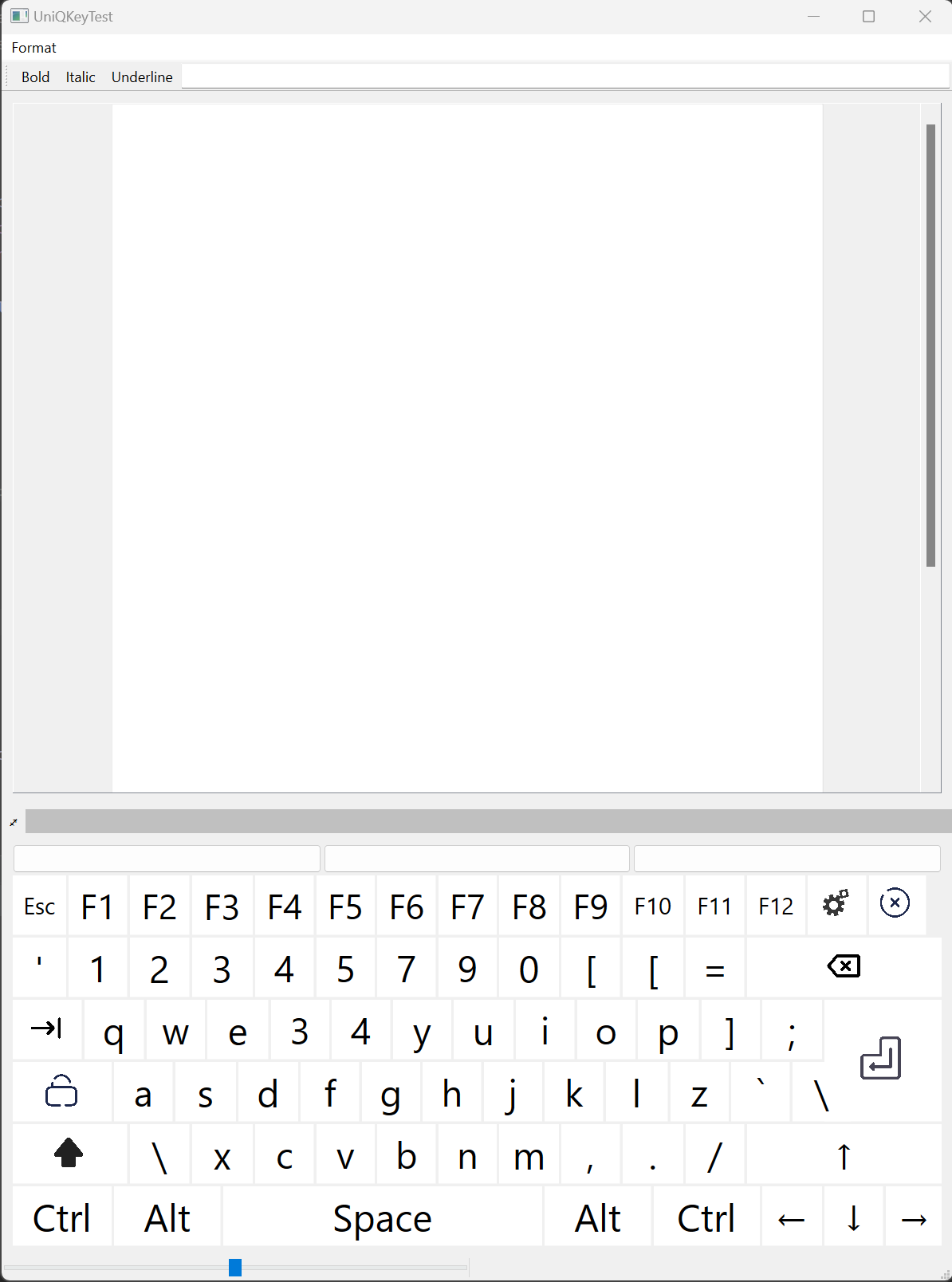
Task: Tap the equals sign key
Action: 714,967
